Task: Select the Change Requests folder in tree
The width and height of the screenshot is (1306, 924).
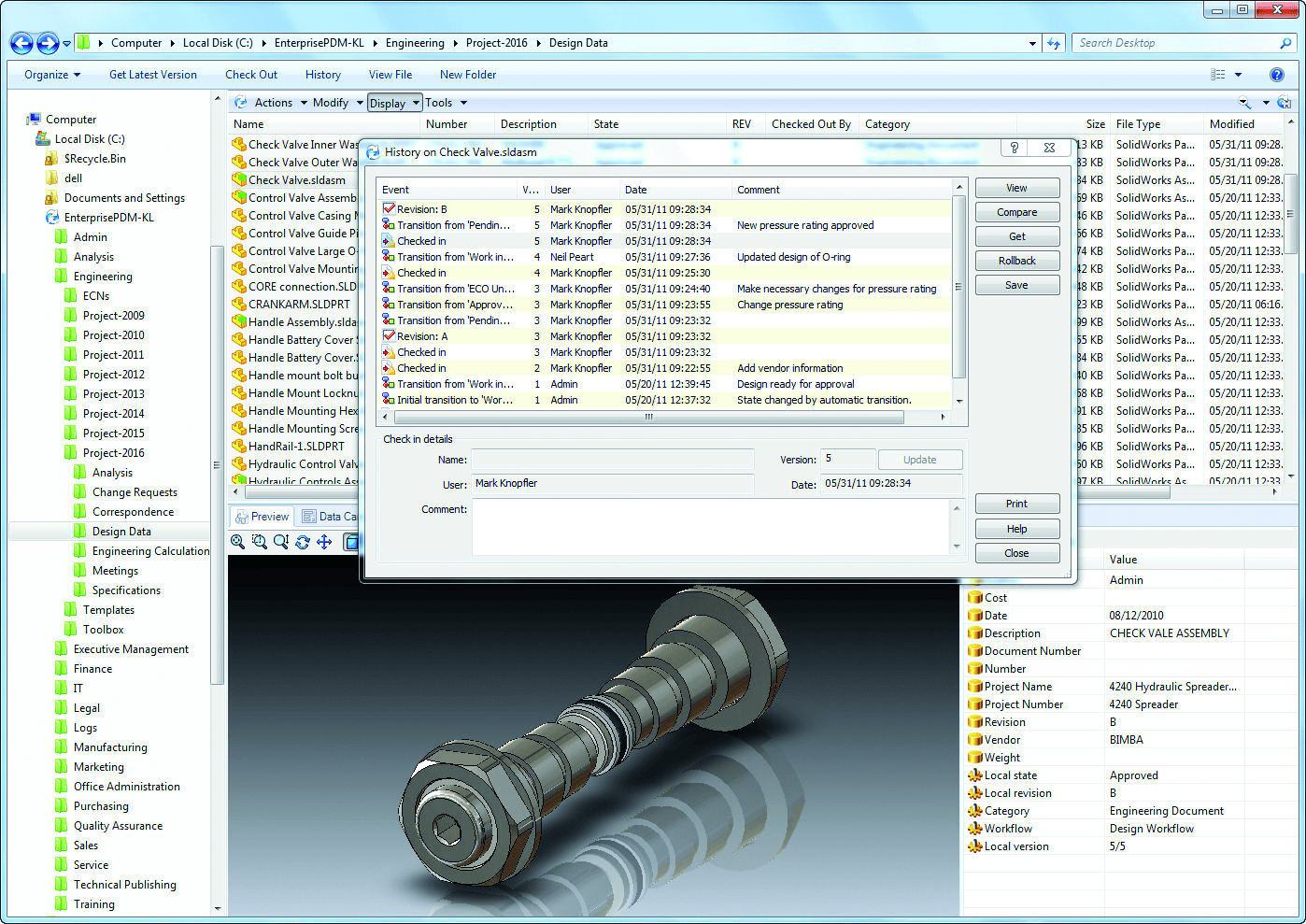Action: tap(135, 492)
